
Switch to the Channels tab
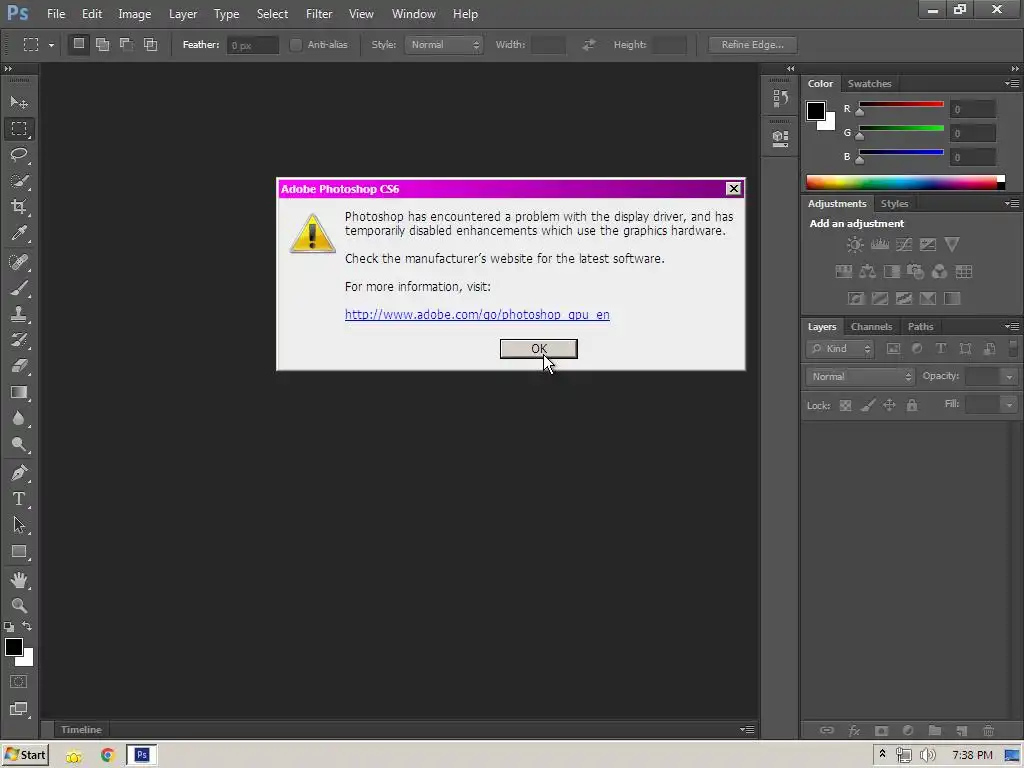click(871, 327)
